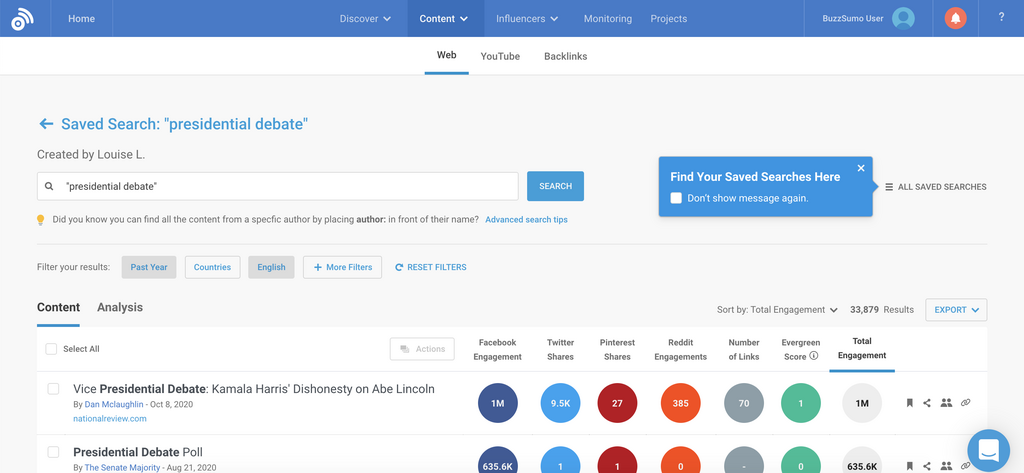The image size is (1024, 473).
Task: Switch to the YouTube tab
Action: [500, 56]
